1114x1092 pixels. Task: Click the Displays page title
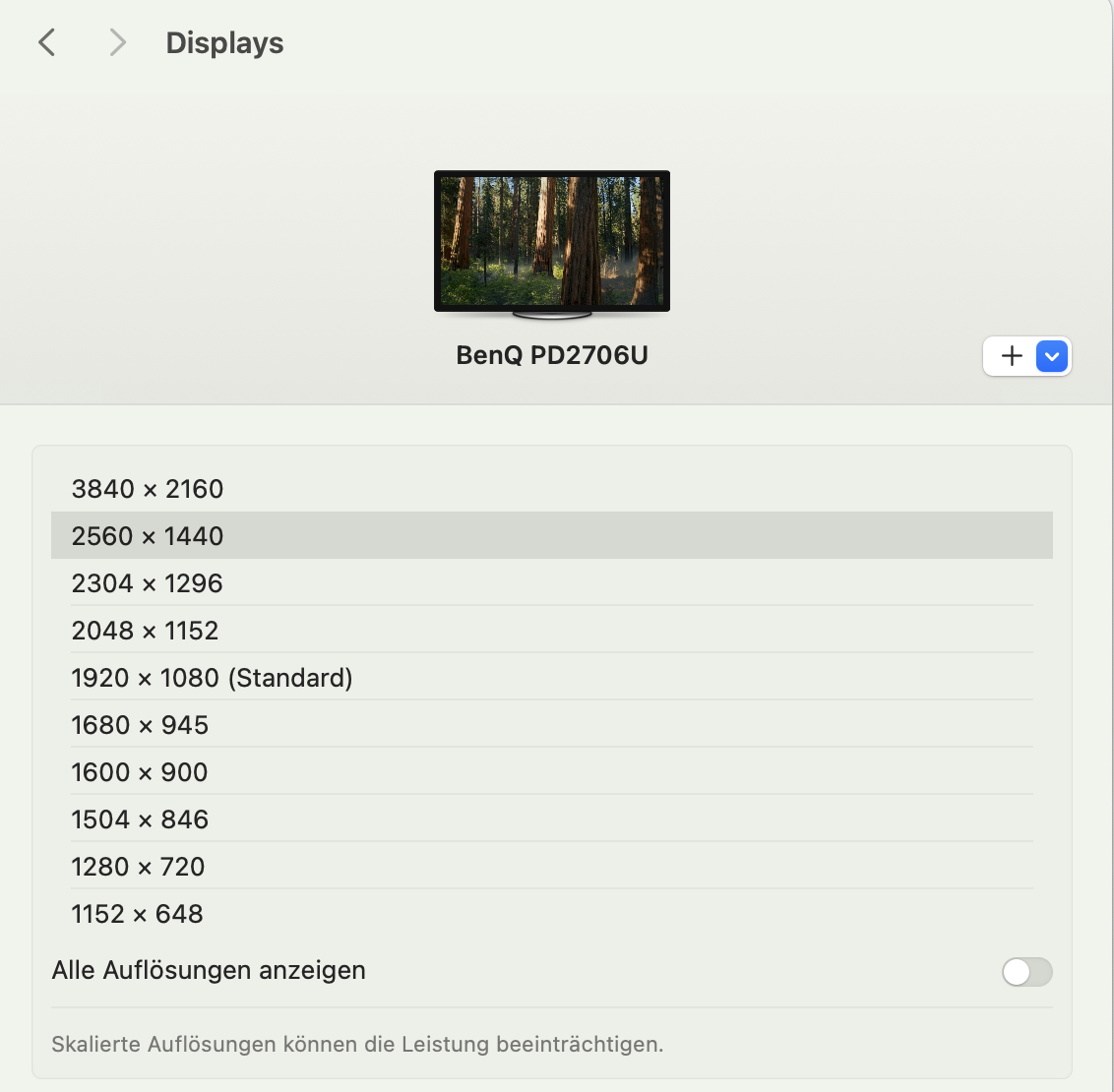[224, 43]
